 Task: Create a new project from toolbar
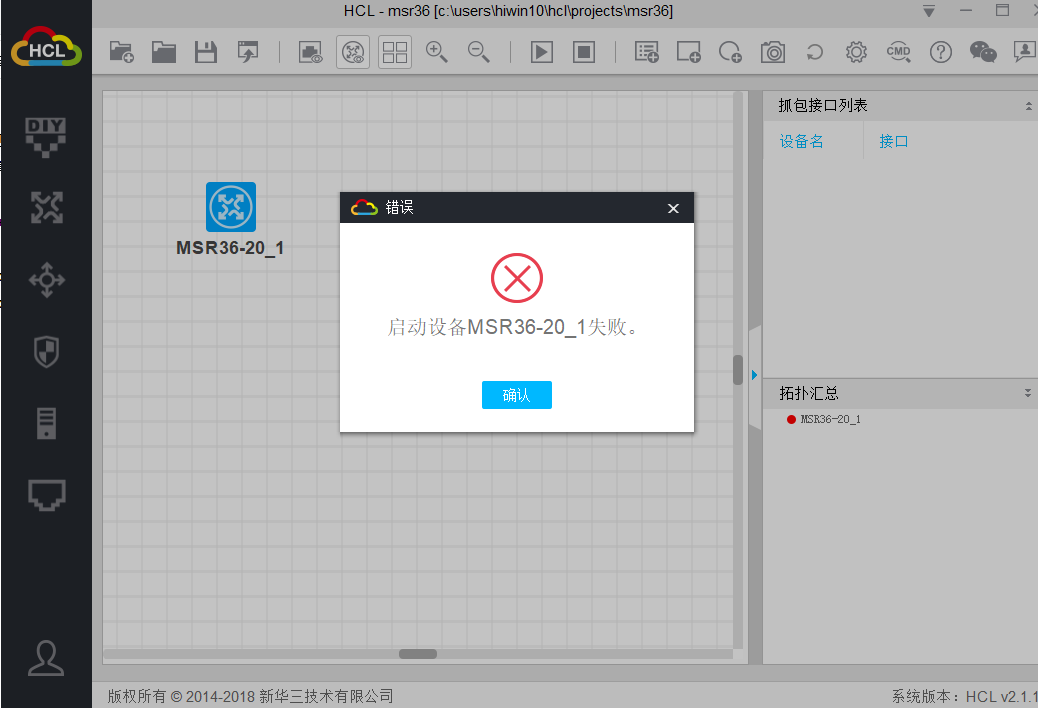122,52
